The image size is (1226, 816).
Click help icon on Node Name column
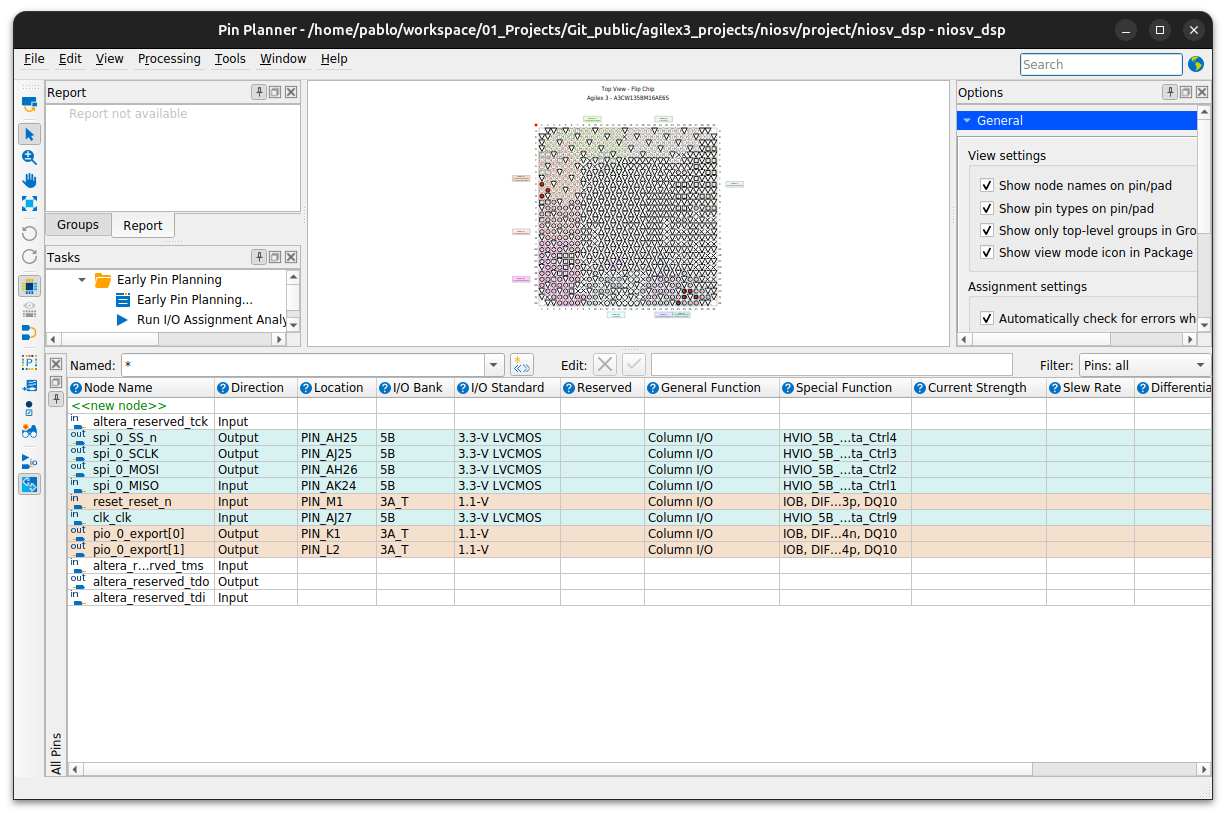pyautogui.click(x=76, y=388)
